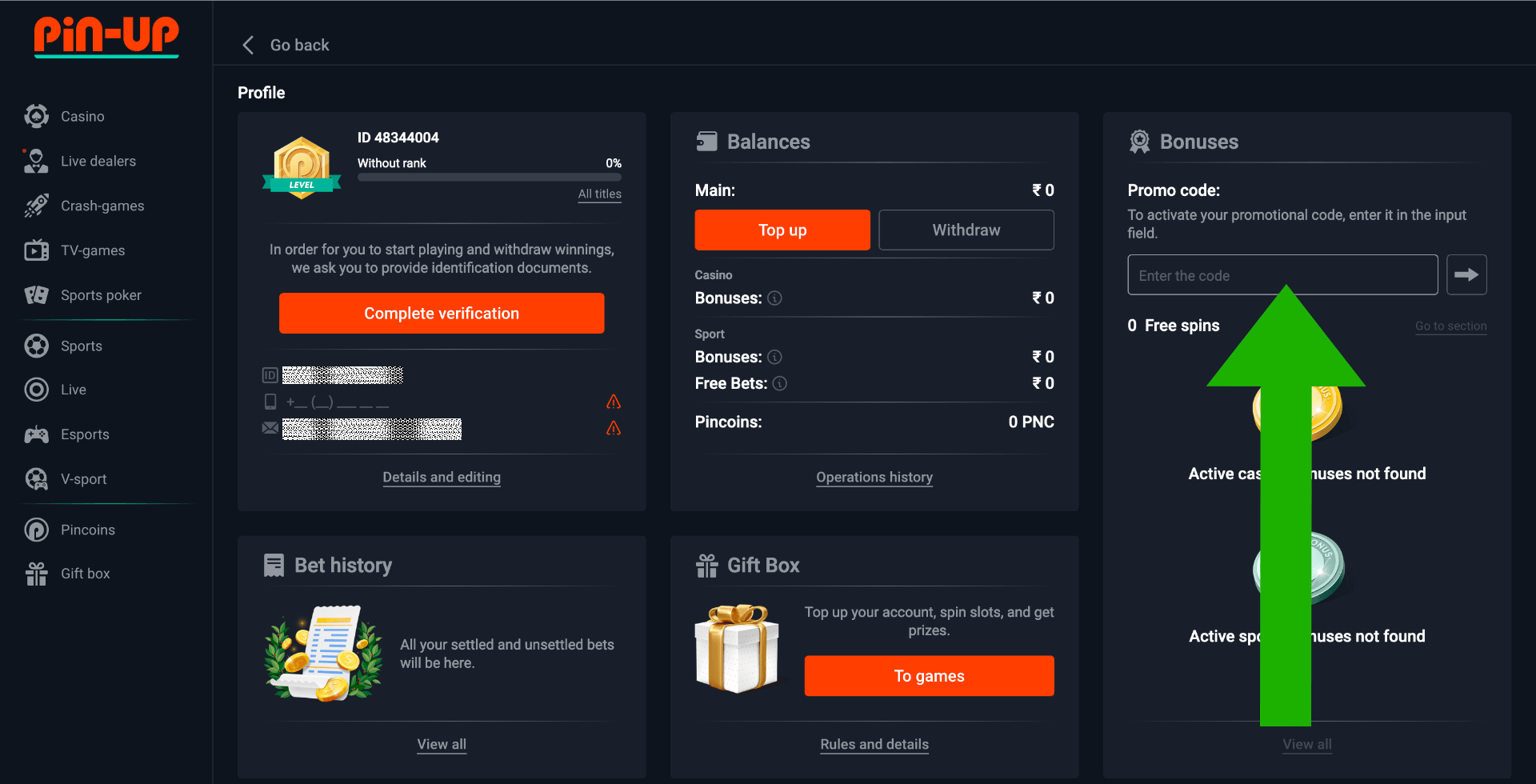Click the Withdraw button
Screen dimensions: 1536x784
click(x=966, y=230)
